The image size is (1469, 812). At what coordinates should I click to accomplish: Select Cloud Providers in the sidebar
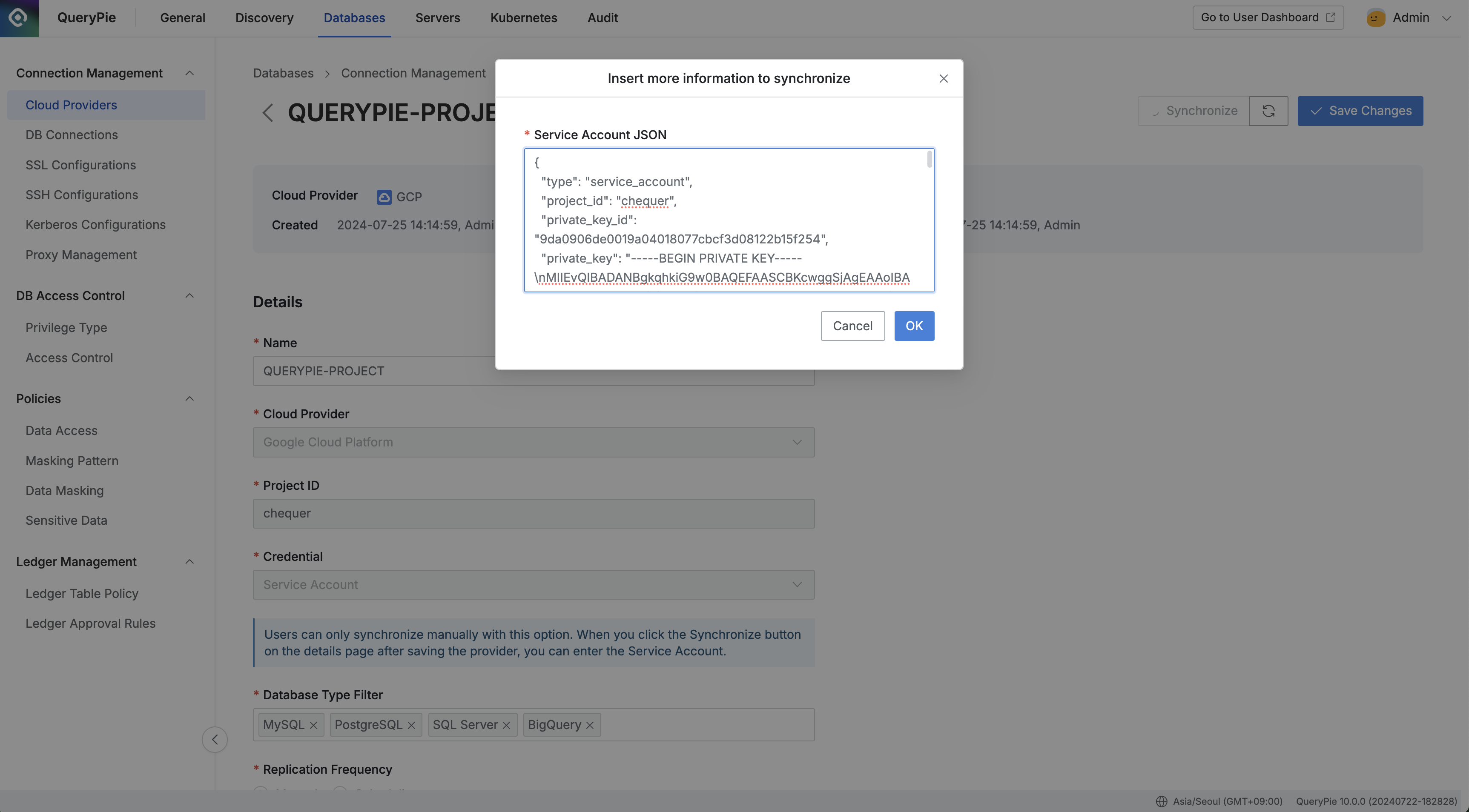point(106,105)
